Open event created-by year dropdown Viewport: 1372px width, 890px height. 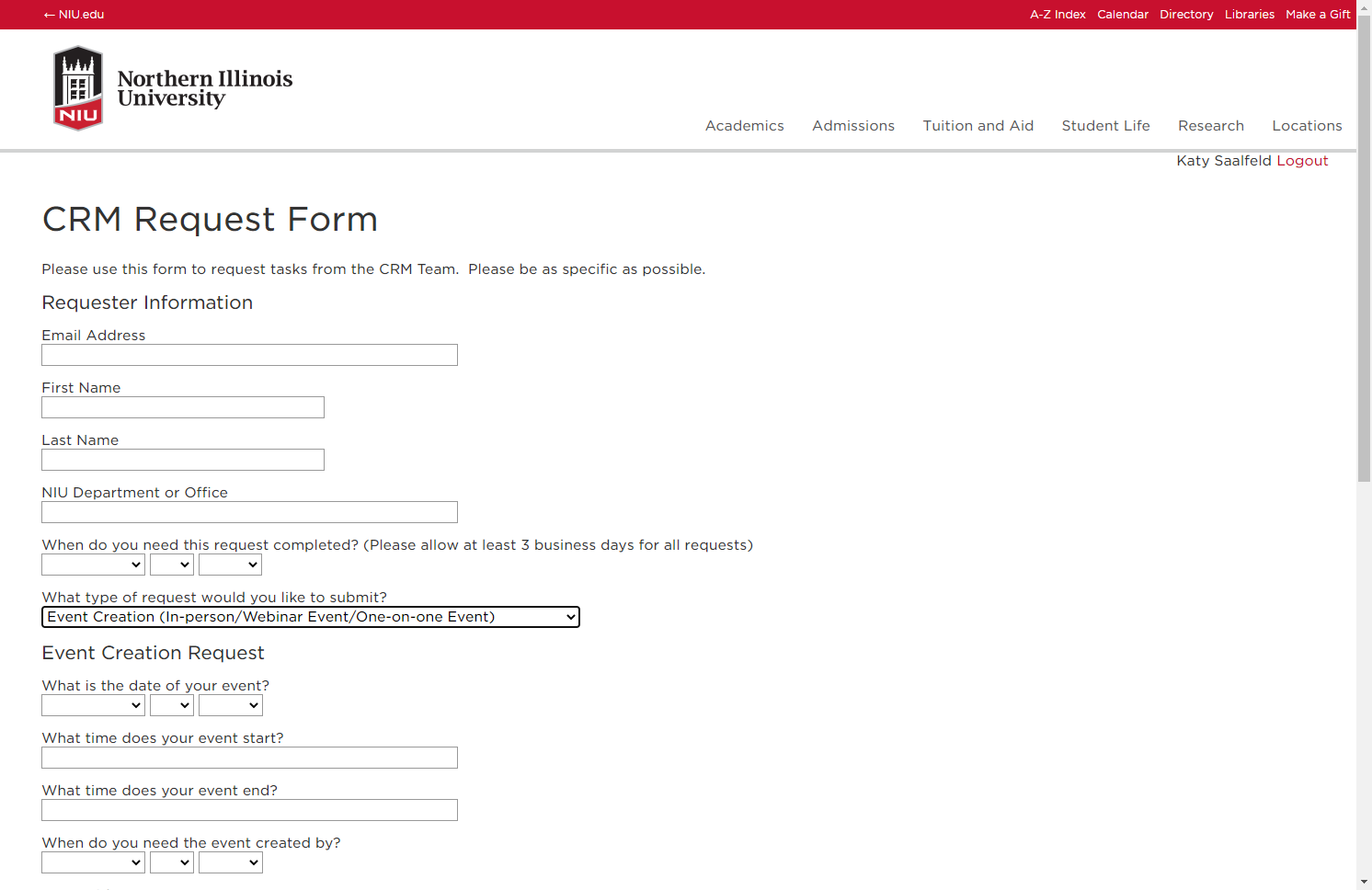pyautogui.click(x=231, y=862)
